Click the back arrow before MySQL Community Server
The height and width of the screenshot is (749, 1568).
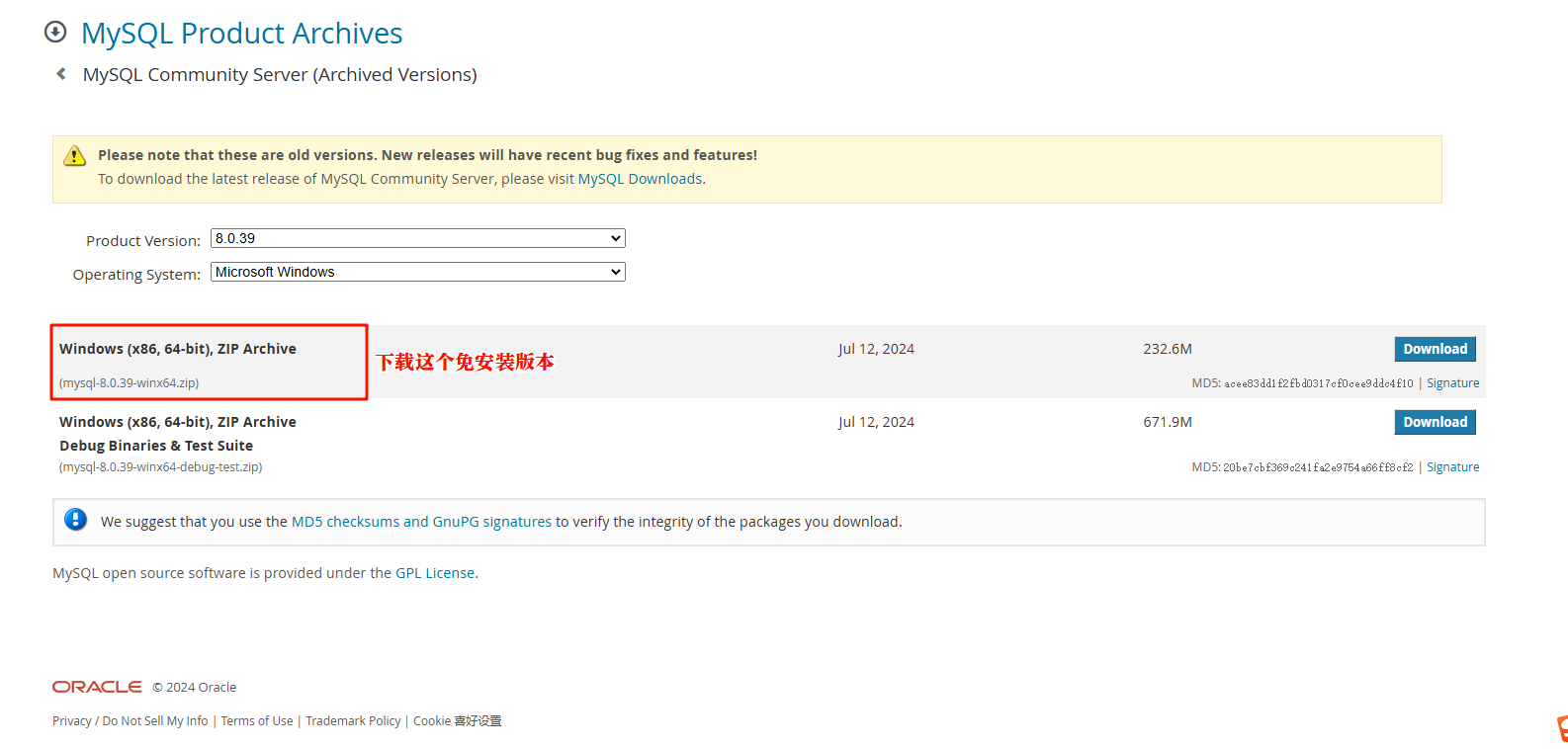point(61,74)
